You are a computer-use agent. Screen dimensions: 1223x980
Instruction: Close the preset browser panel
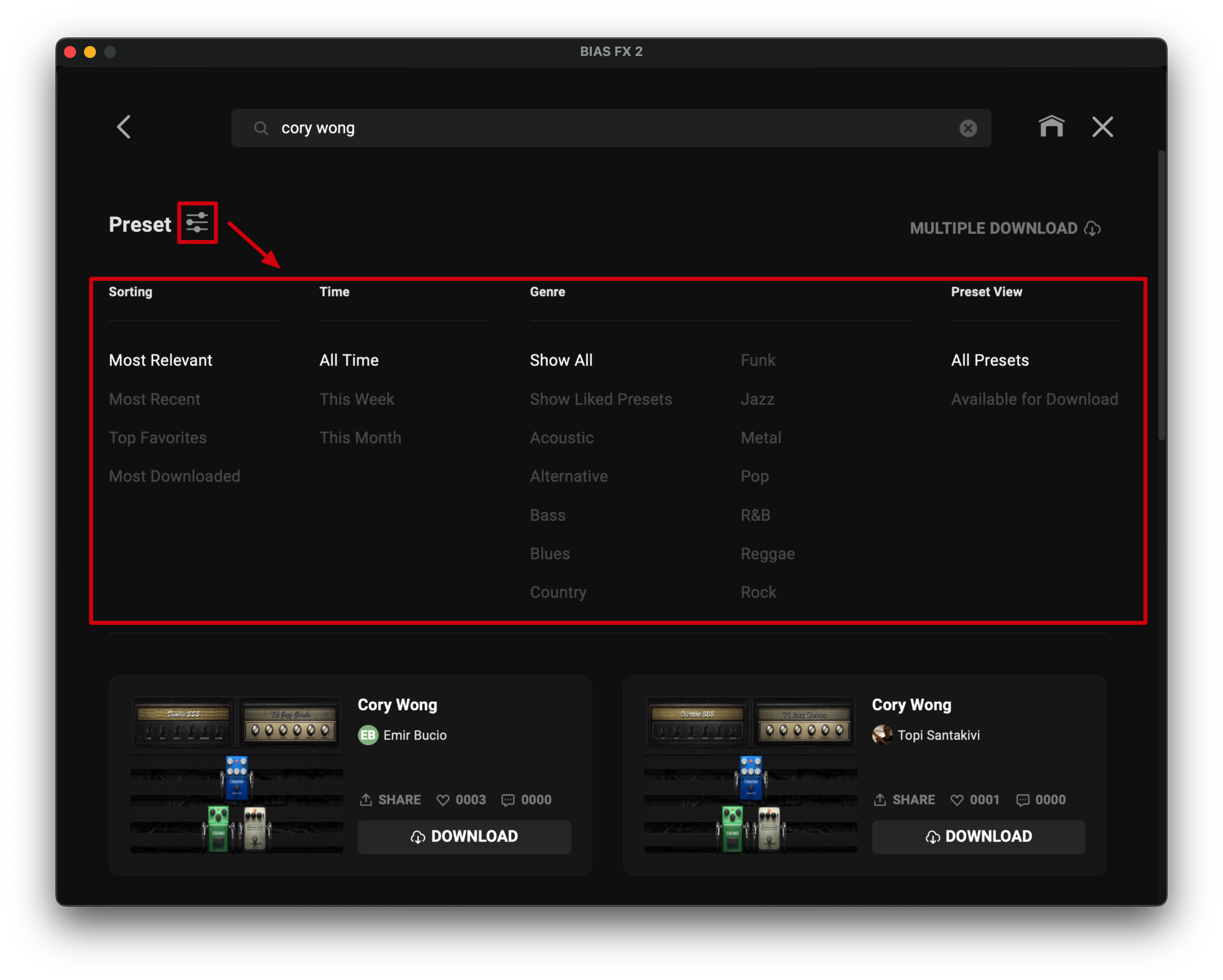1102,127
